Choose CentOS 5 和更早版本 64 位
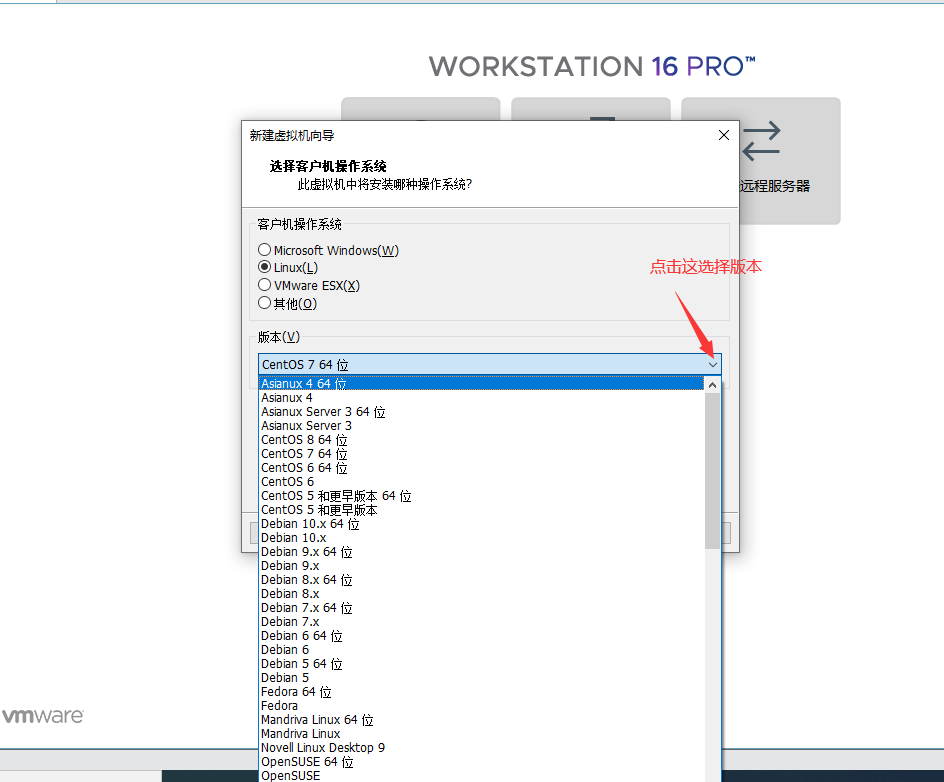Image resolution: width=944 pixels, height=782 pixels. click(x=481, y=495)
